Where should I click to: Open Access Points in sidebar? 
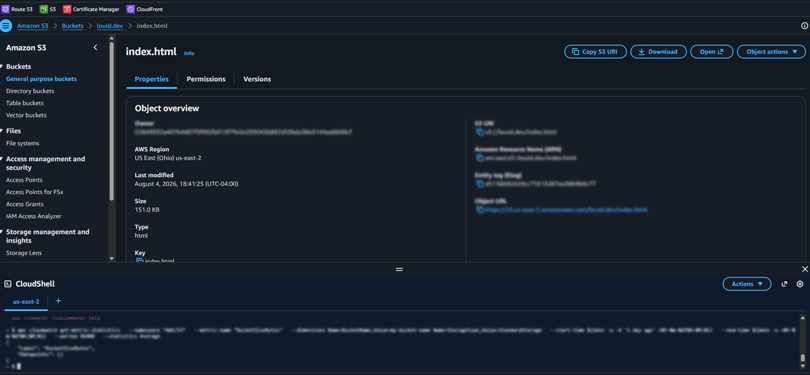pyautogui.click(x=24, y=180)
